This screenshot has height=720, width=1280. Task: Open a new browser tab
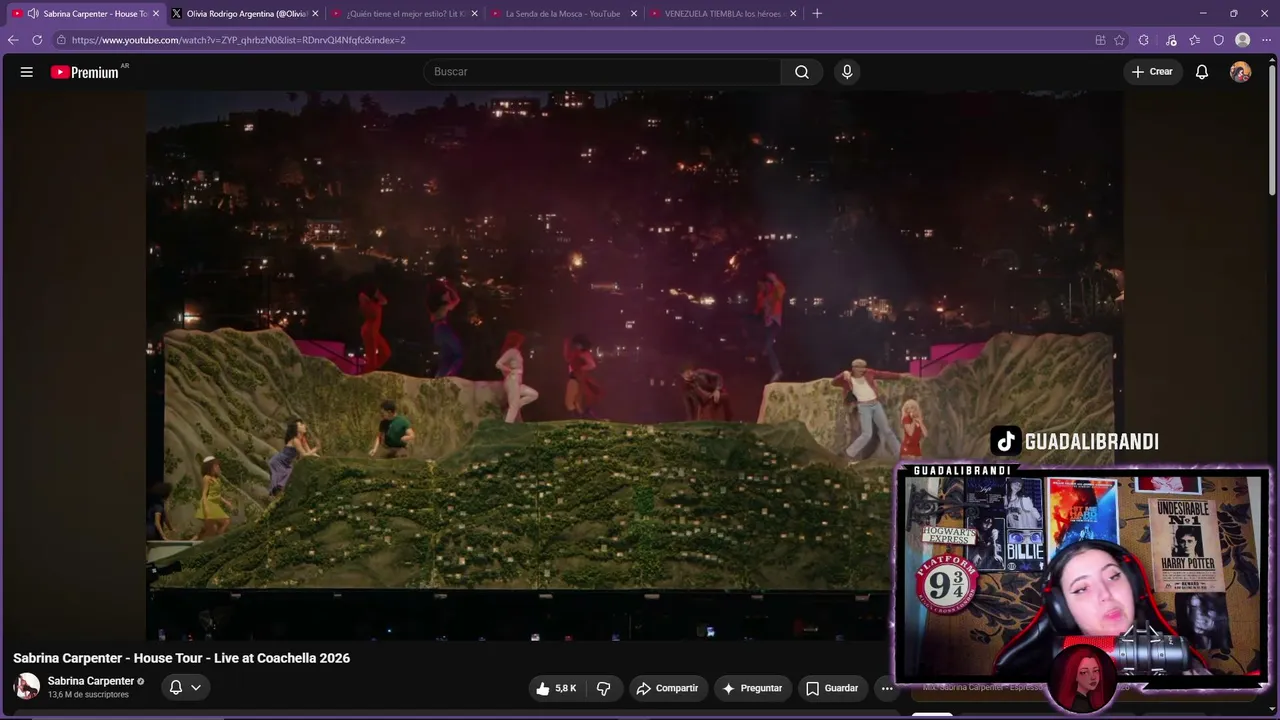coord(817,13)
